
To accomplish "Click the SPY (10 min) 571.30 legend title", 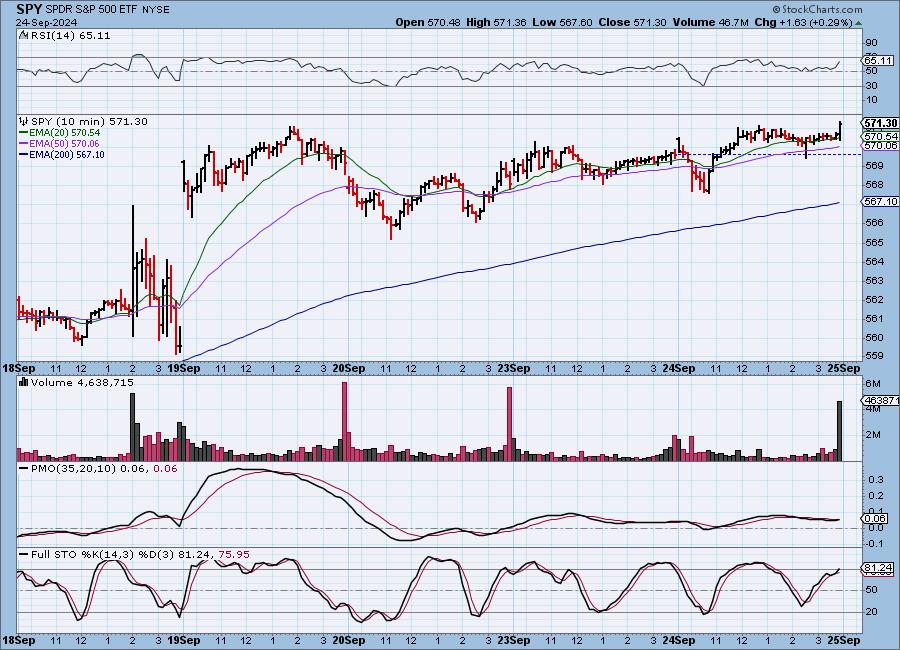I will tap(90, 121).
